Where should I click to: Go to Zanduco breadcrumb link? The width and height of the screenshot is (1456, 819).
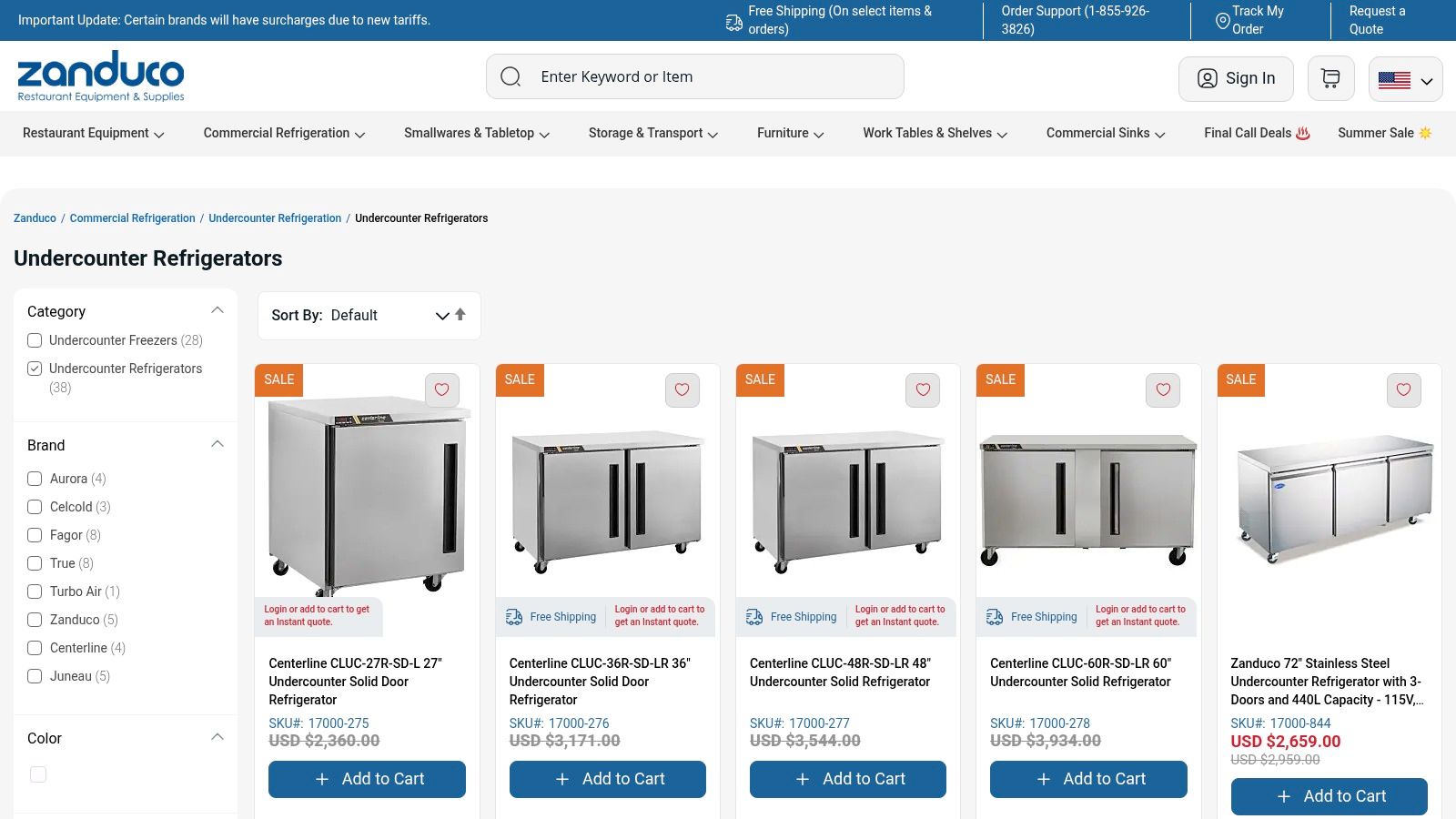[35, 218]
